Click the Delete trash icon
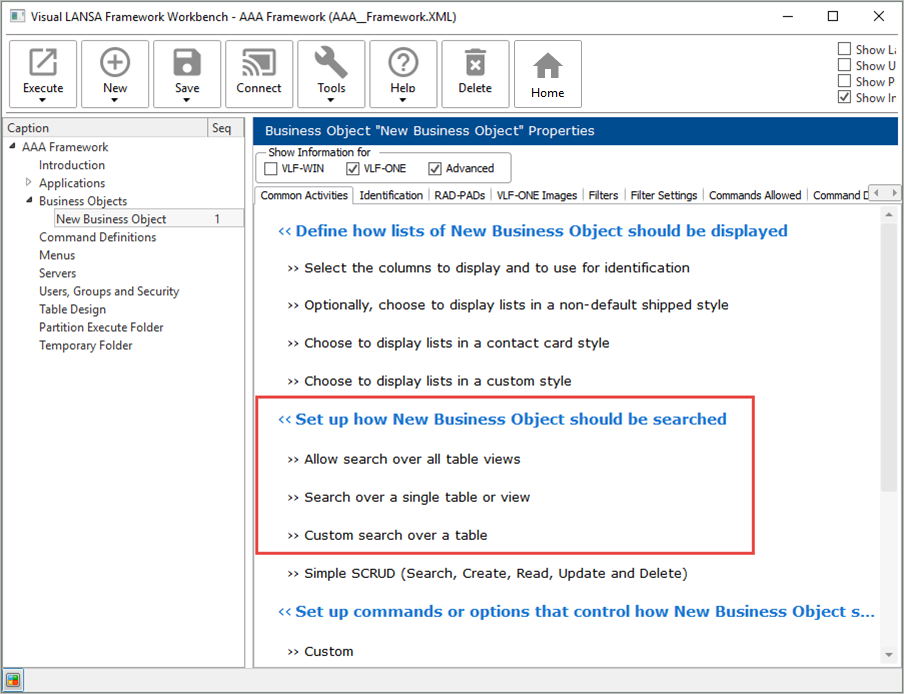This screenshot has height=694, width=904. click(x=475, y=65)
